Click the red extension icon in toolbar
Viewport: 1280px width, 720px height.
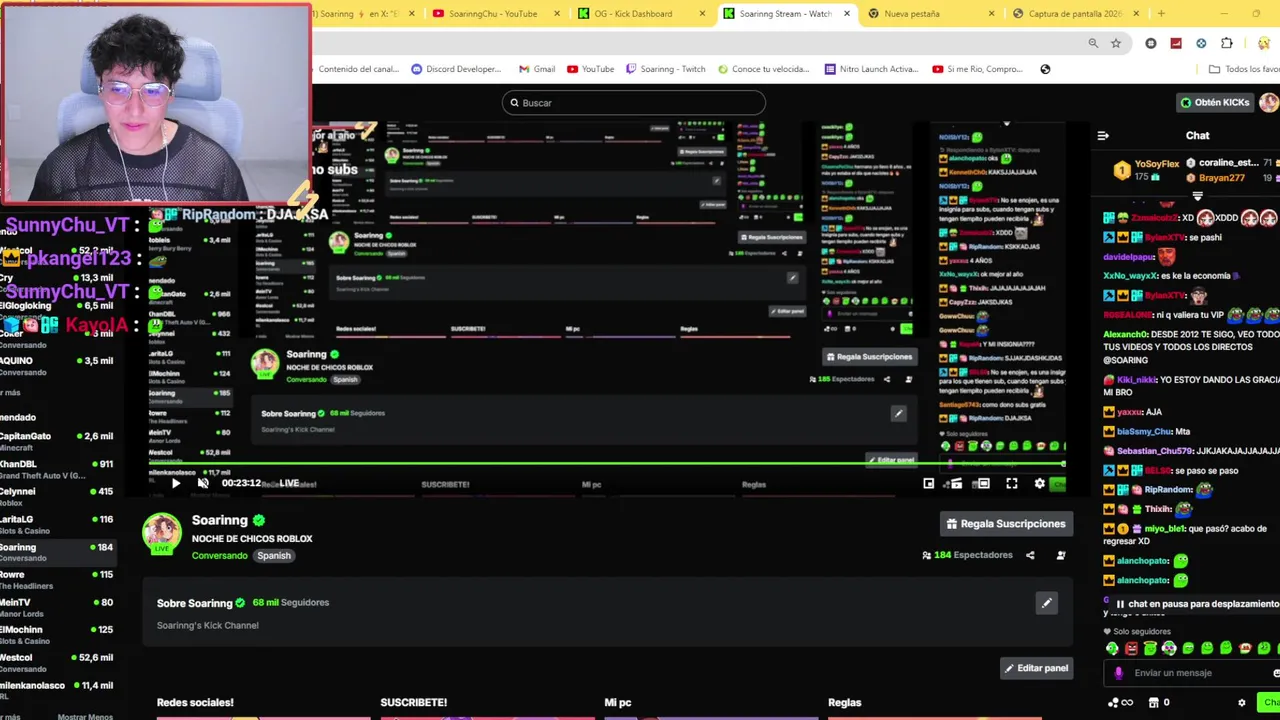click(x=1176, y=43)
